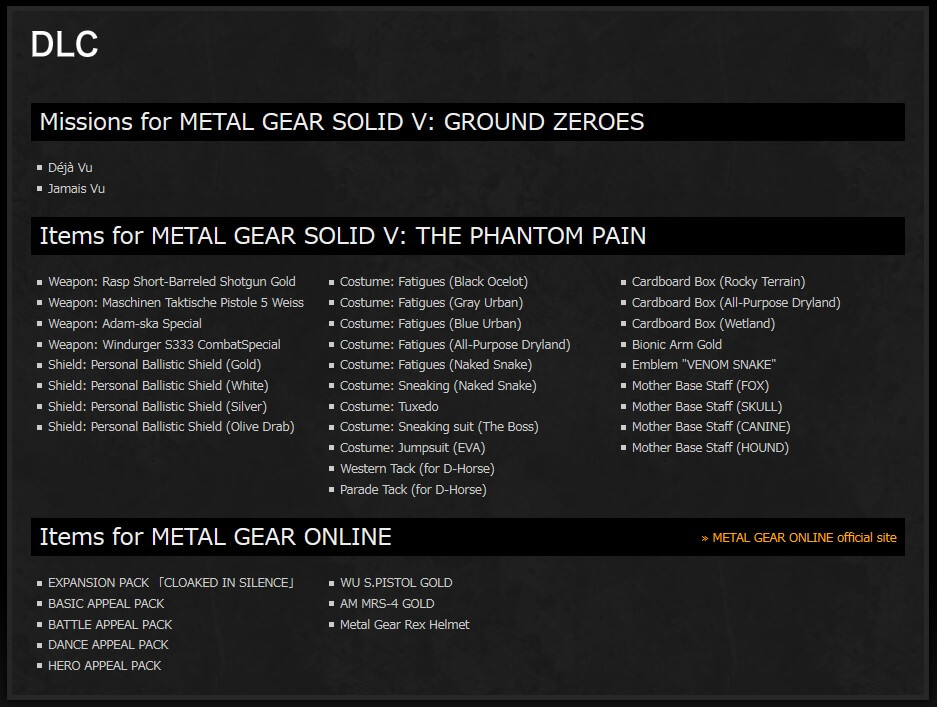
Task: Select the DANCE APPEAL PACK entry
Action: (108, 645)
